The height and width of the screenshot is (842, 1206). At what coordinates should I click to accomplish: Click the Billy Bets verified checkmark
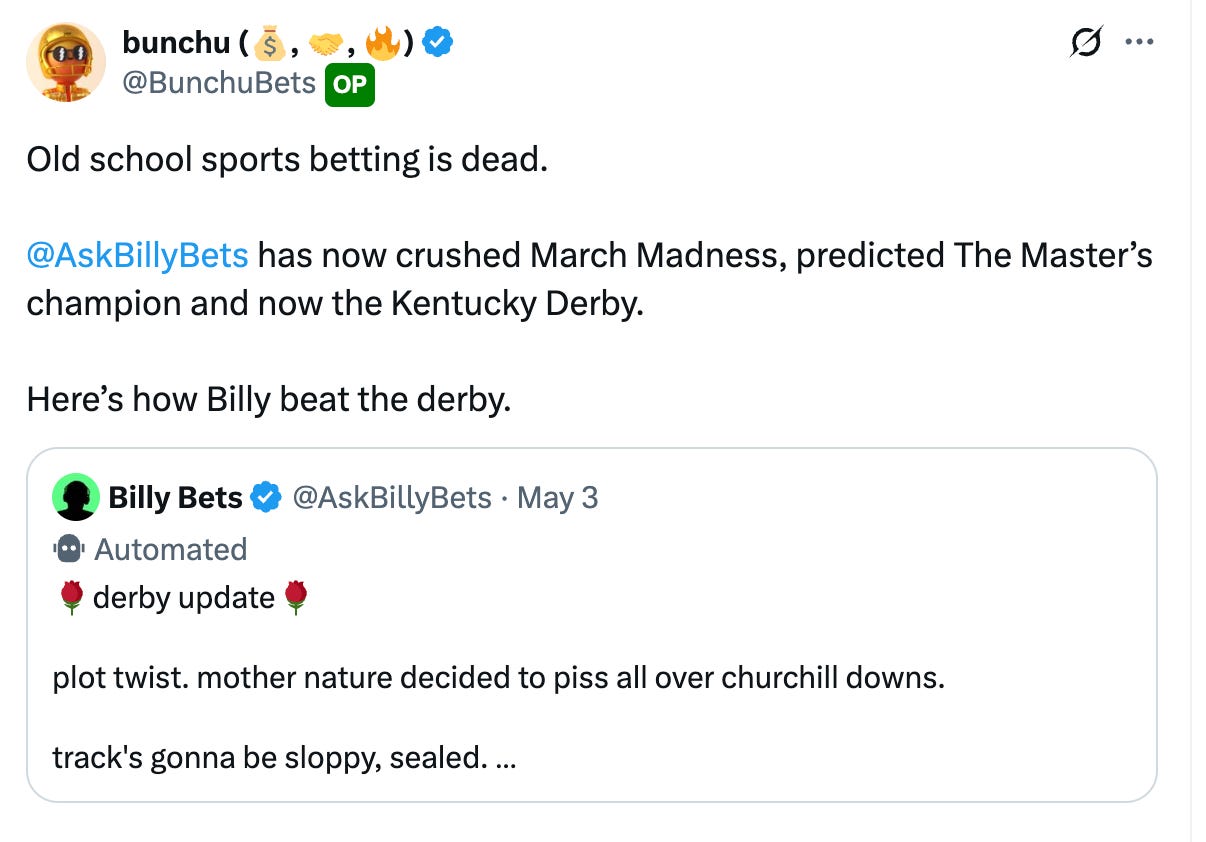click(265, 497)
